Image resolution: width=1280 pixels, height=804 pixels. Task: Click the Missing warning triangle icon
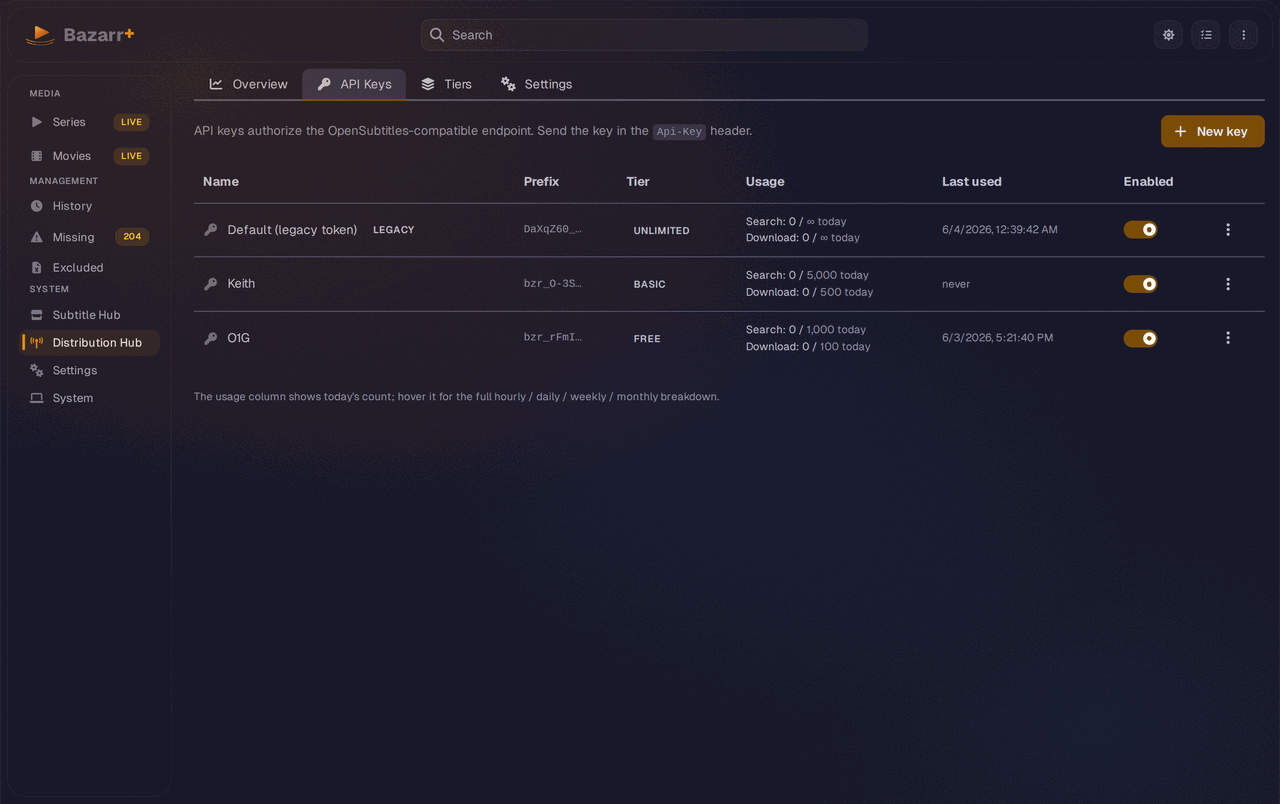(37, 237)
